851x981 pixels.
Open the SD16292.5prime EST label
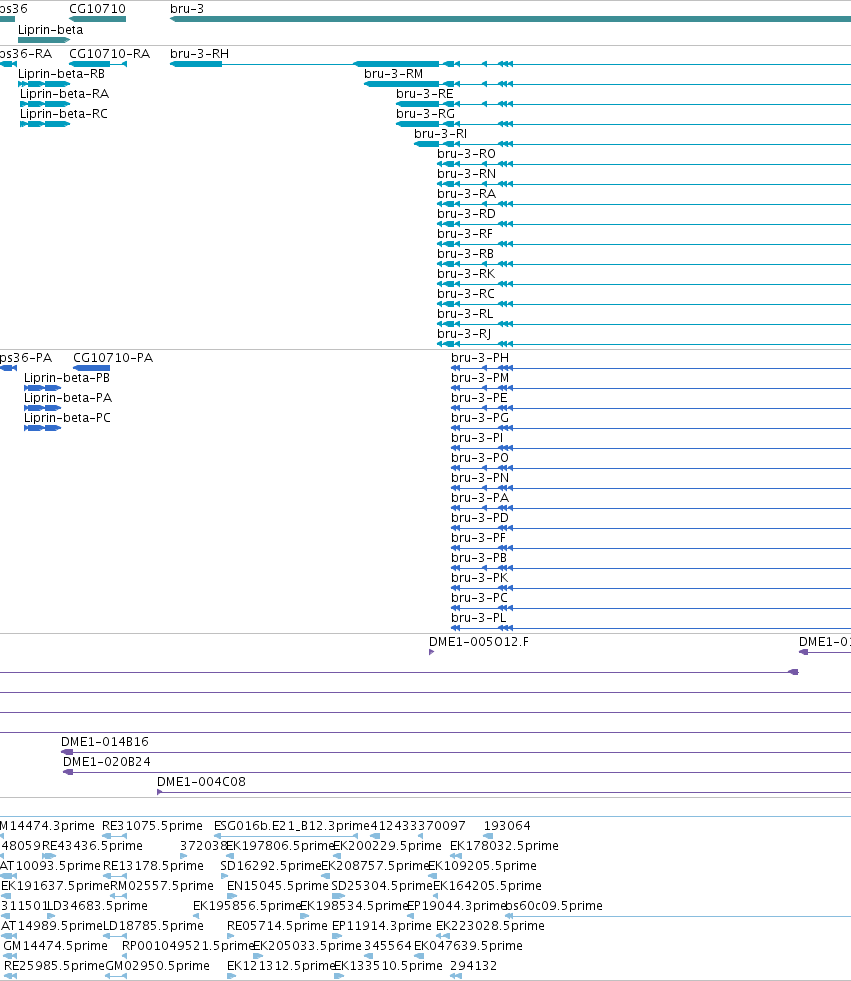coord(270,866)
